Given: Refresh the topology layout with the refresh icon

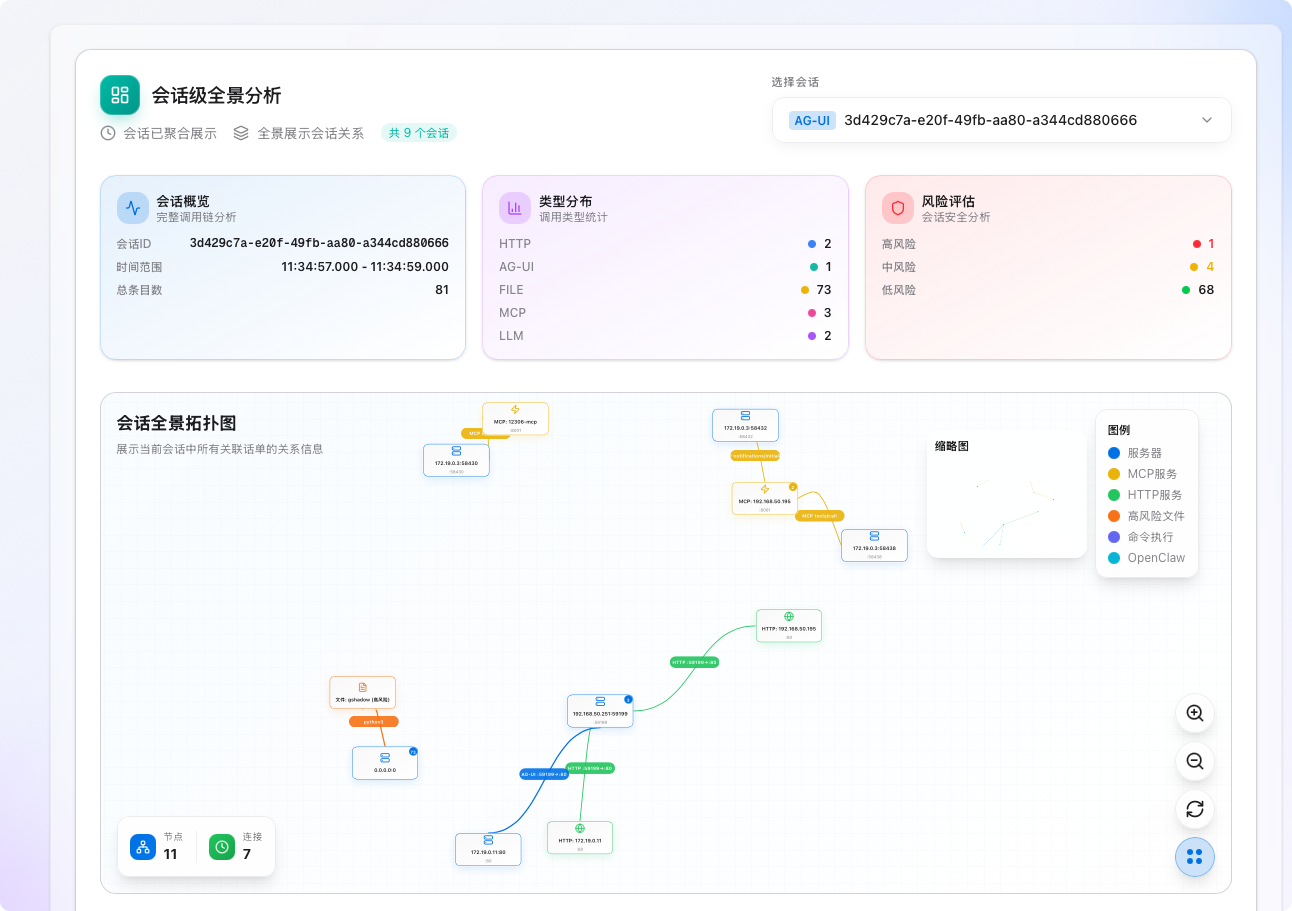Looking at the screenshot, I should tap(1194, 809).
